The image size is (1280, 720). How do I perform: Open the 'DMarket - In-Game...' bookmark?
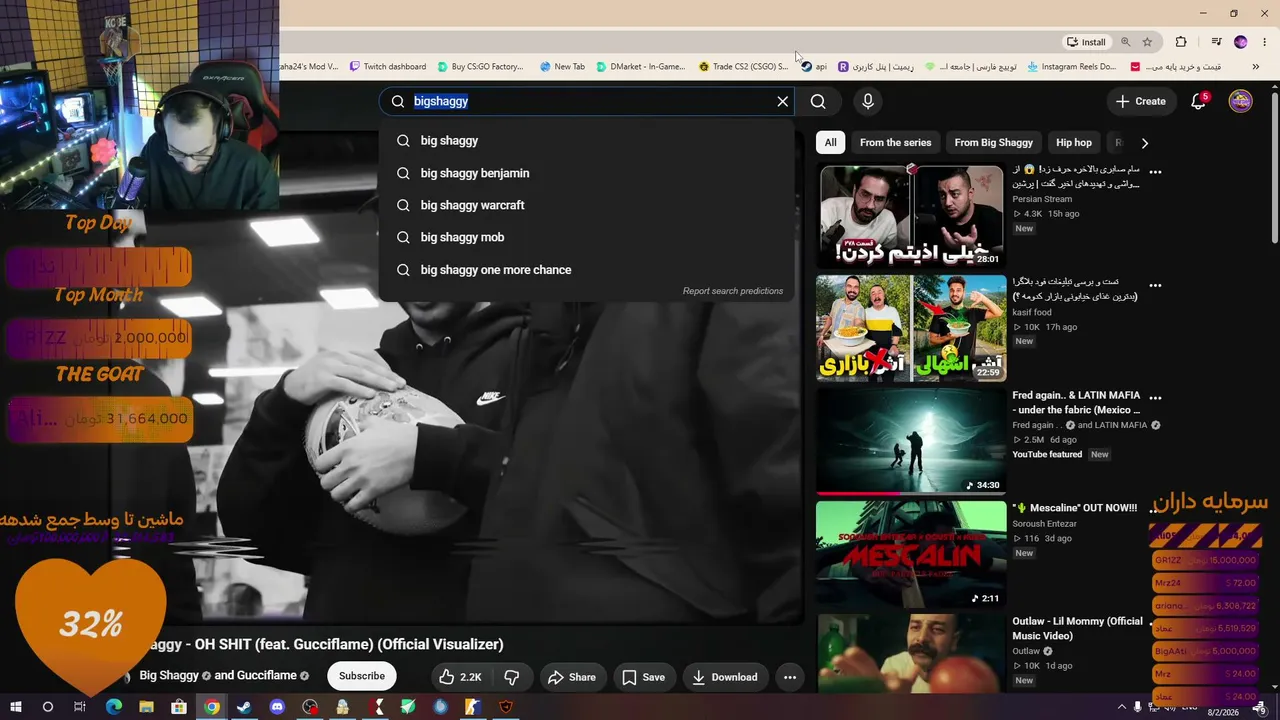point(640,67)
